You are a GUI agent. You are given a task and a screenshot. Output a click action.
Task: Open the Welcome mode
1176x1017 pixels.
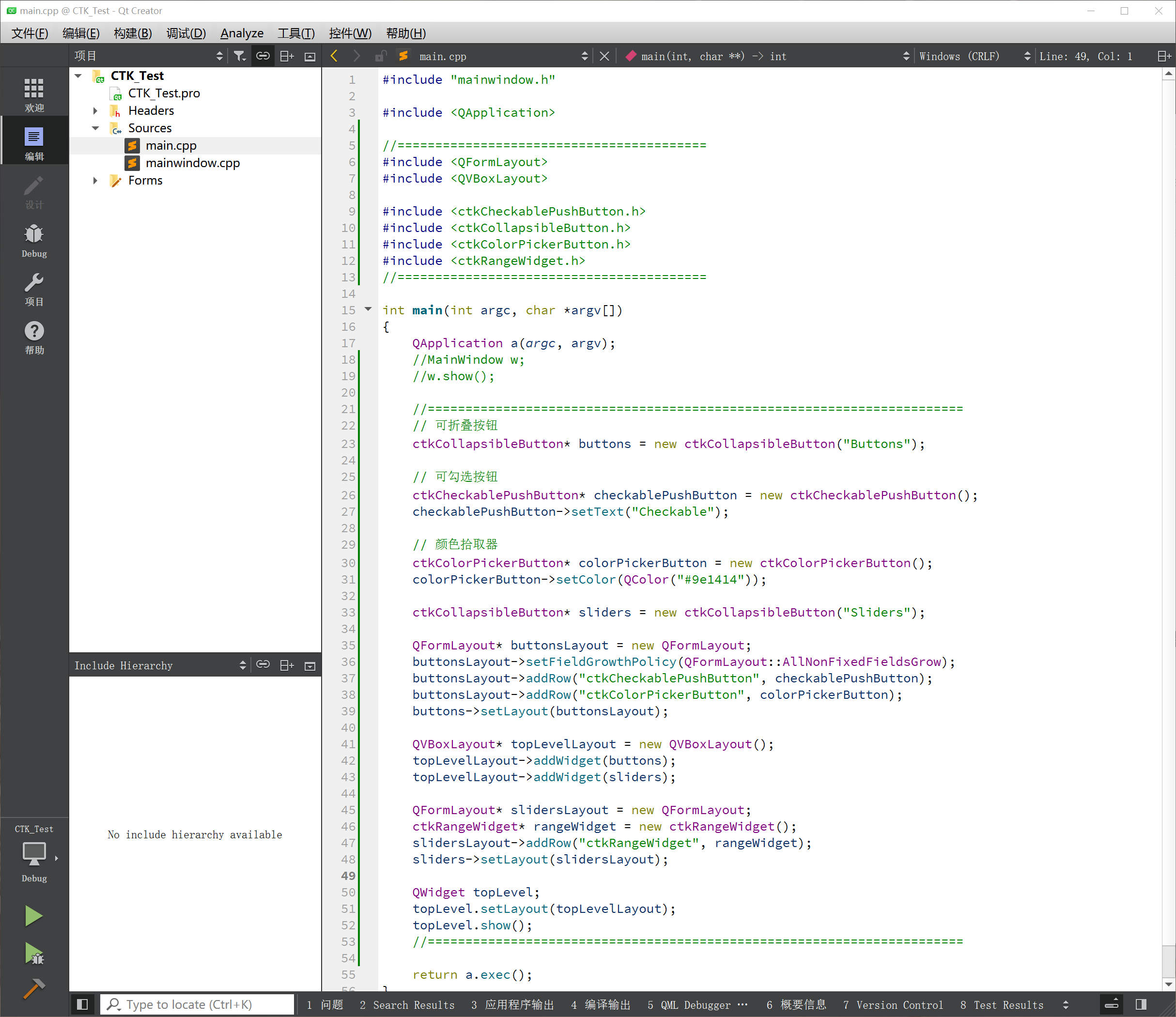pos(33,94)
